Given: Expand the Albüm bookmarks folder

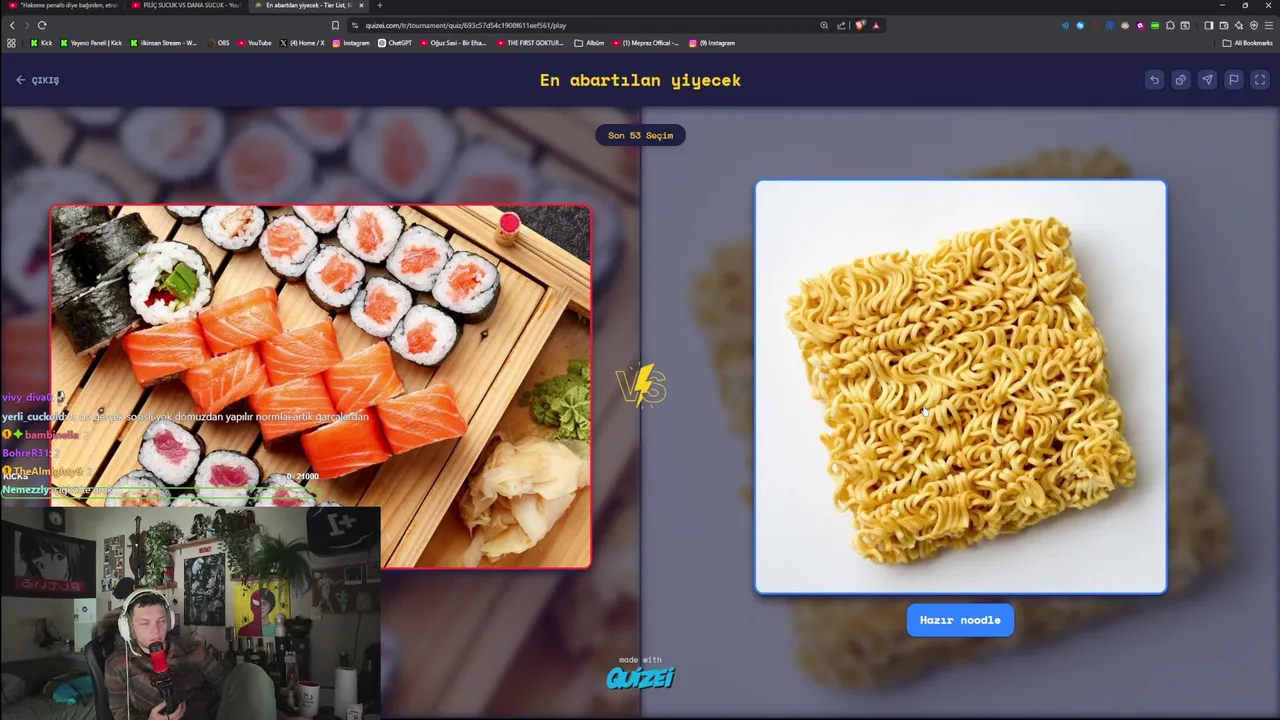Looking at the screenshot, I should pos(590,43).
